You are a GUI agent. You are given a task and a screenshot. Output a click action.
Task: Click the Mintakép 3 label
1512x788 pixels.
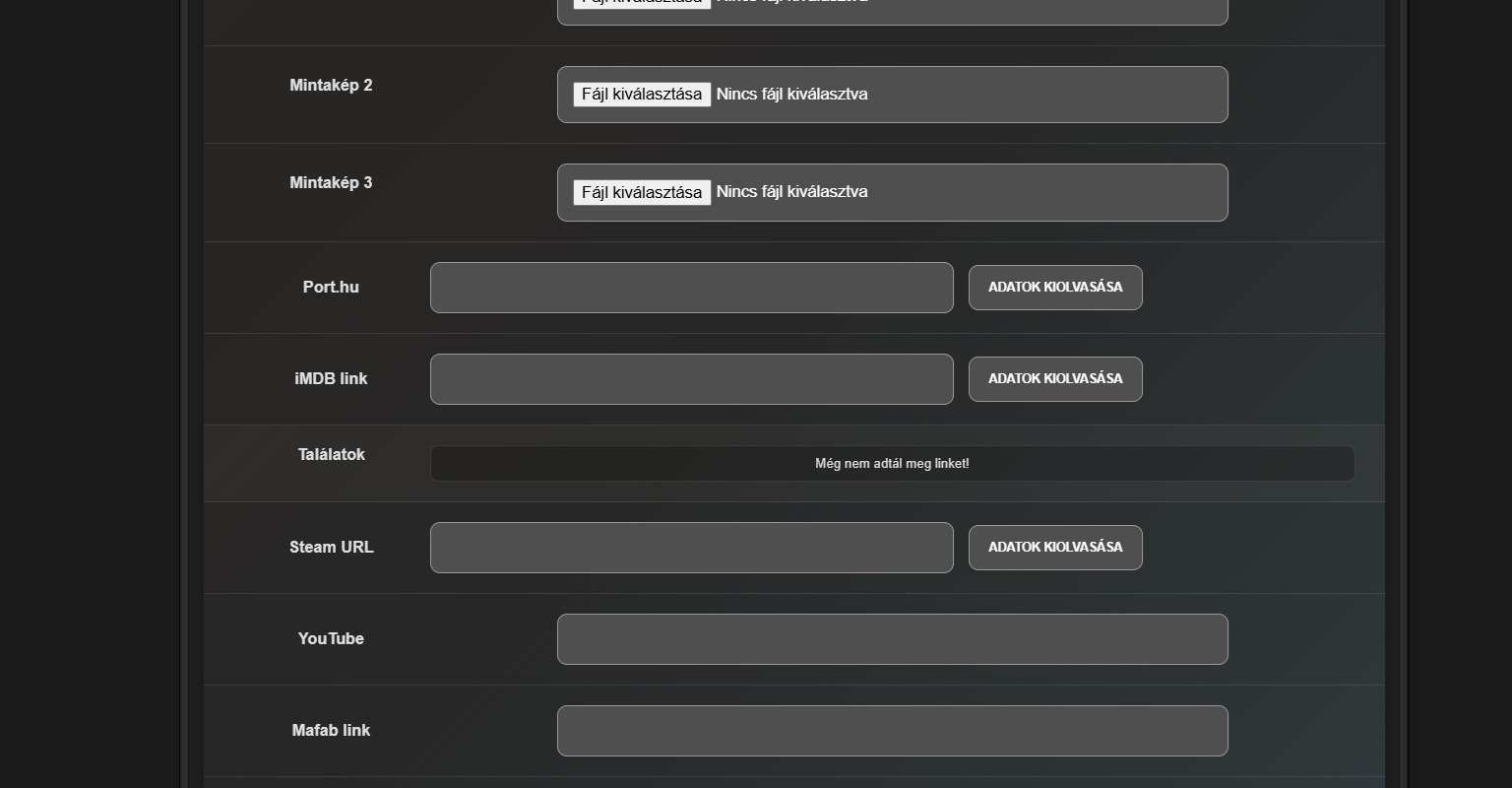coord(331,183)
